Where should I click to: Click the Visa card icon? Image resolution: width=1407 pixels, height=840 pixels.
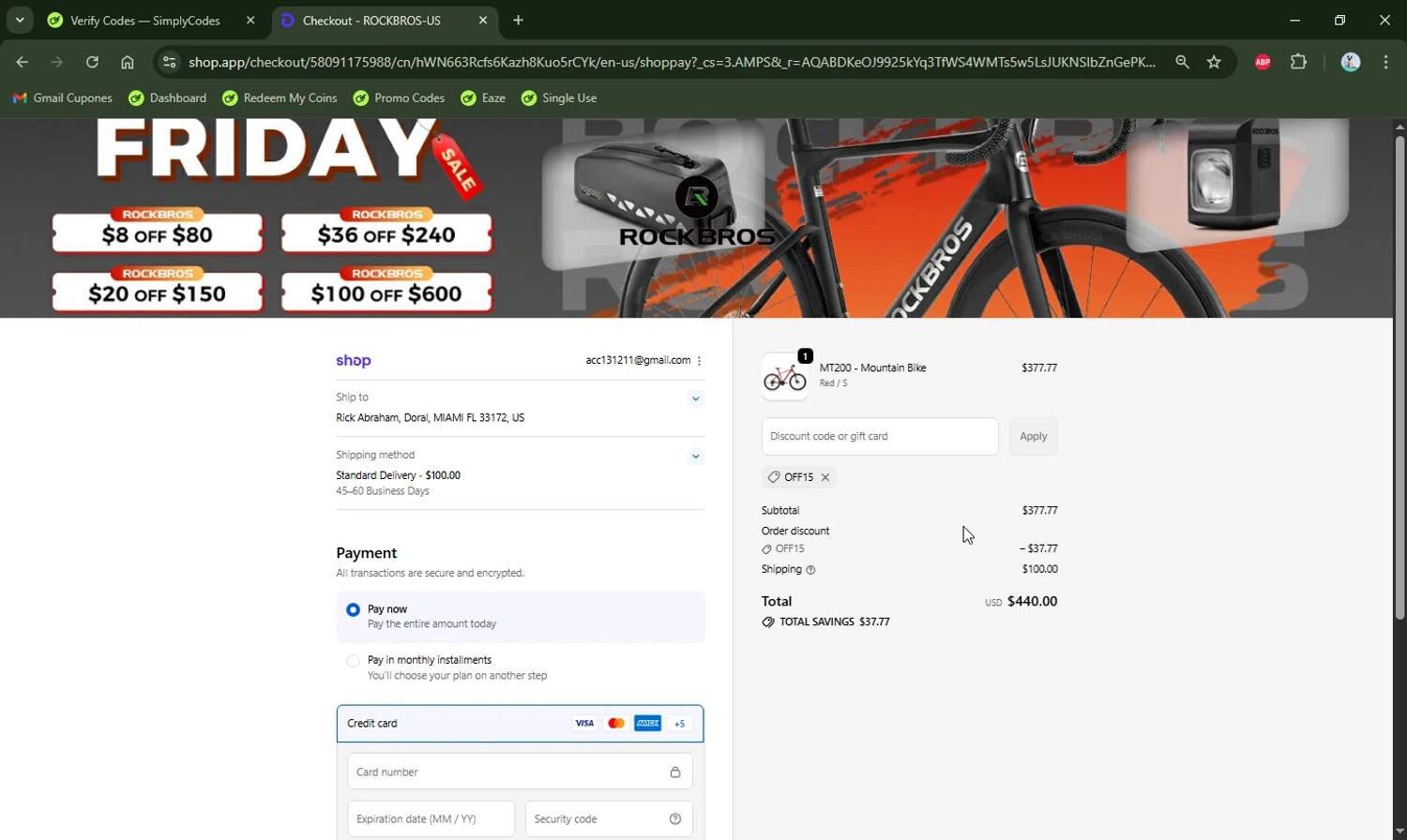[584, 723]
